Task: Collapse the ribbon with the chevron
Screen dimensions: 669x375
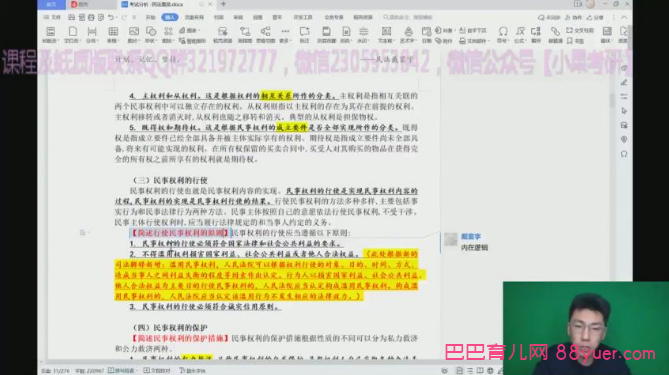Action: (624, 17)
